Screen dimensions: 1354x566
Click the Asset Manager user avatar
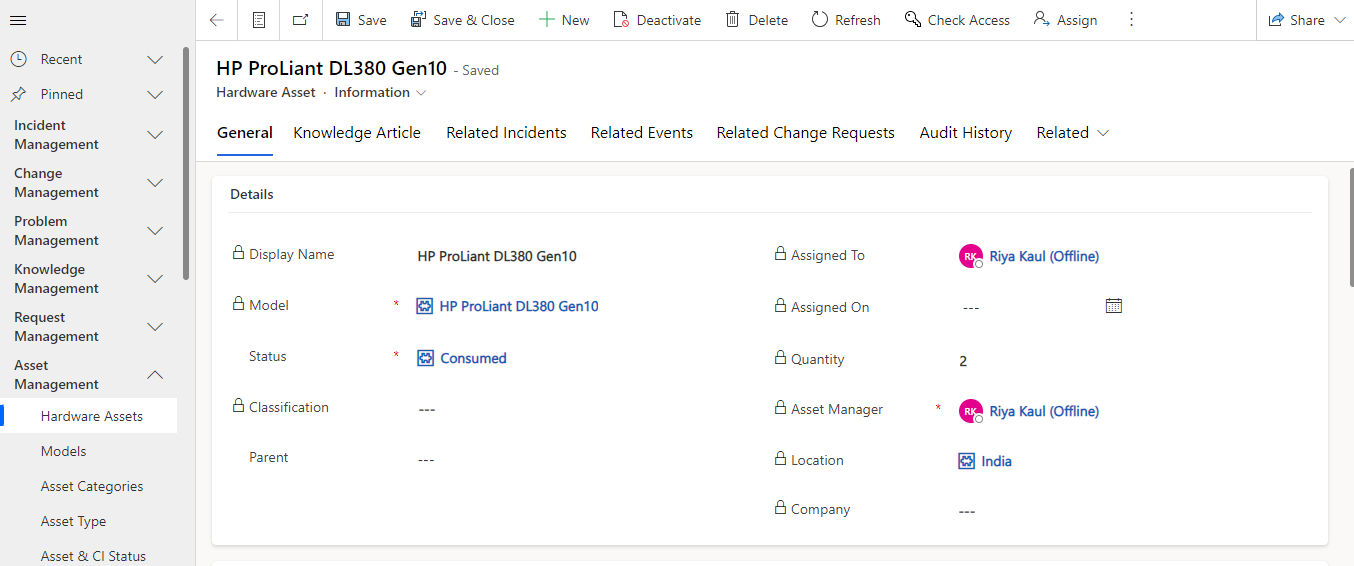click(971, 412)
